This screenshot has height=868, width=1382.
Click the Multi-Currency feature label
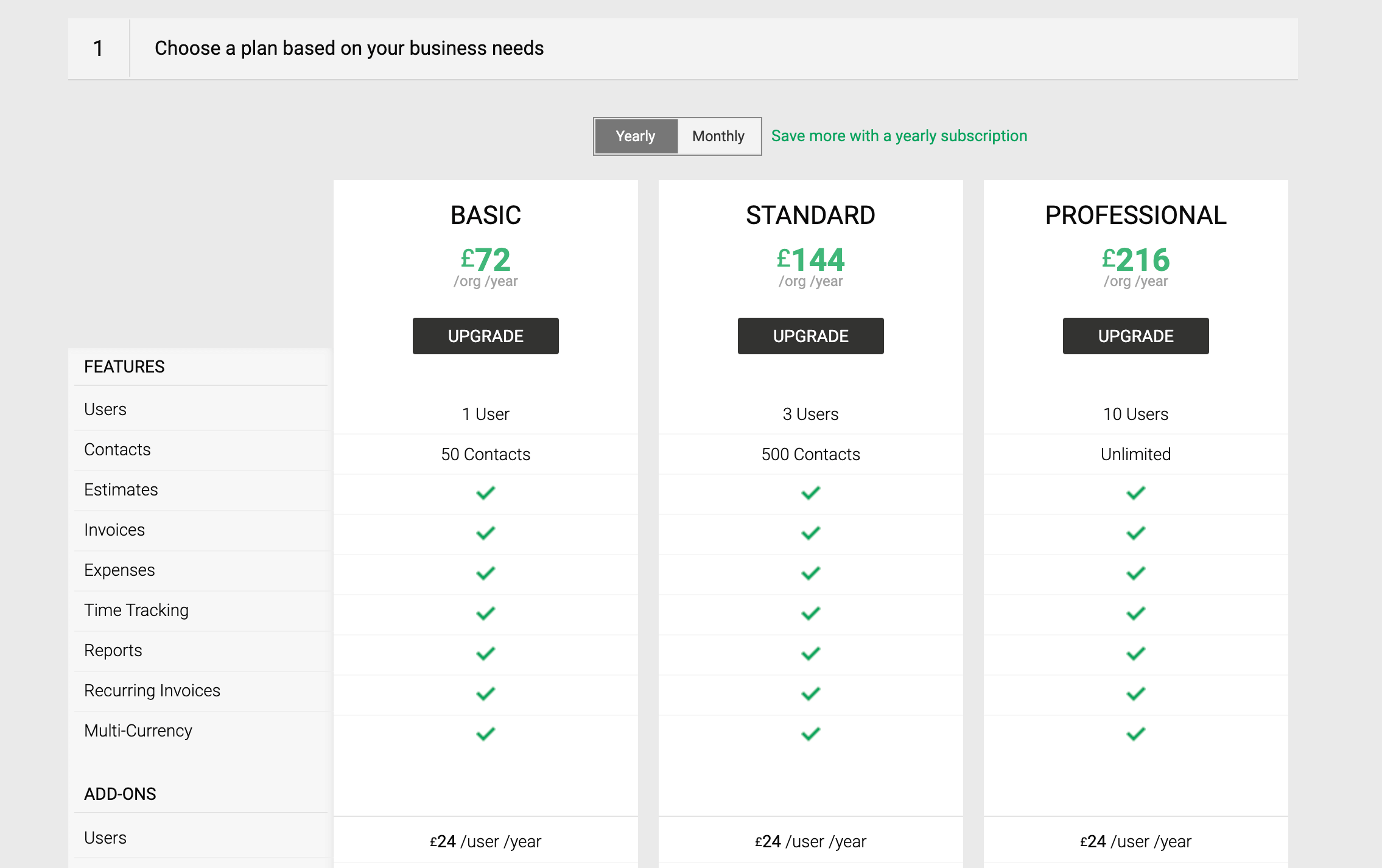click(x=138, y=730)
